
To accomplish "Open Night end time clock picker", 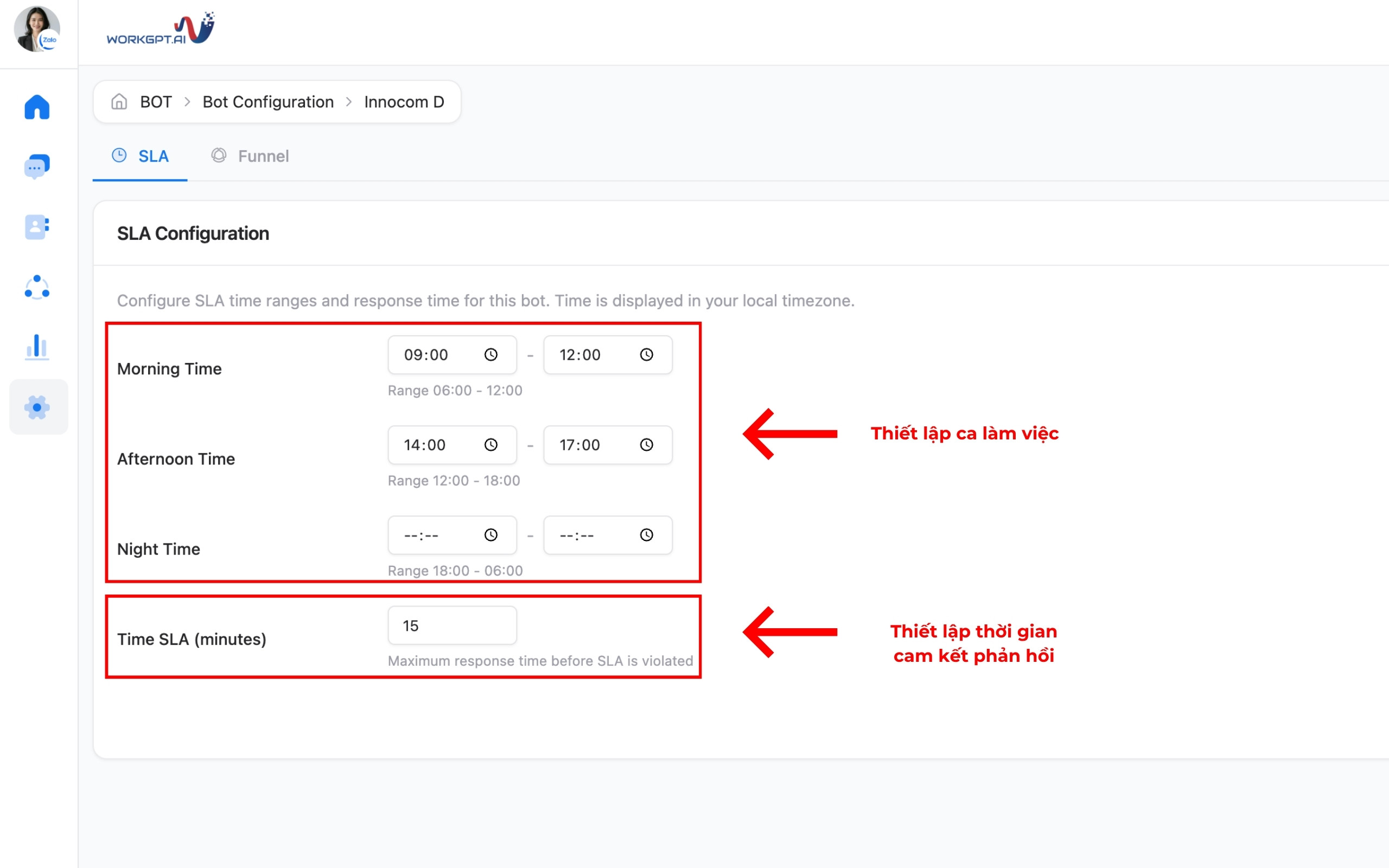I will click(646, 535).
